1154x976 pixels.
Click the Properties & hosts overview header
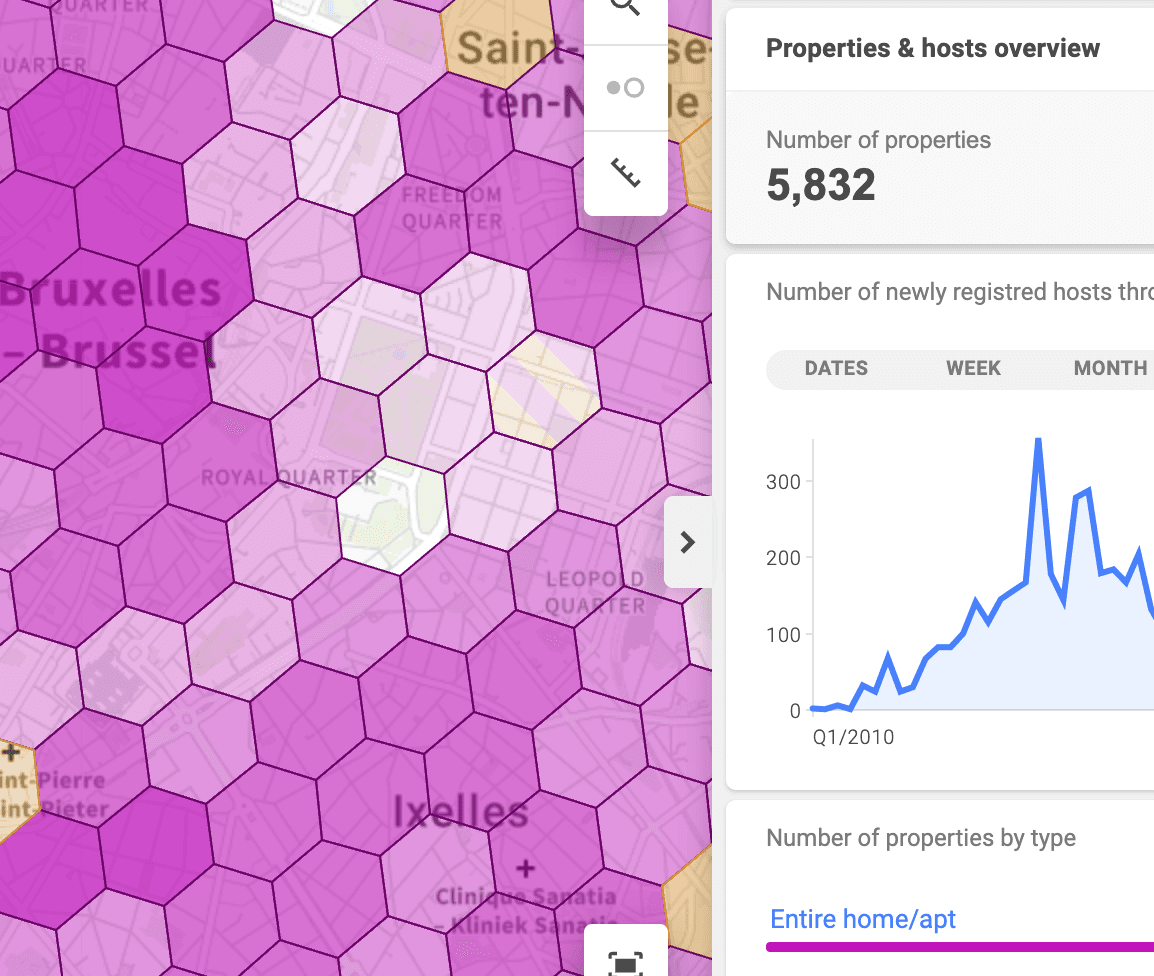[933, 47]
